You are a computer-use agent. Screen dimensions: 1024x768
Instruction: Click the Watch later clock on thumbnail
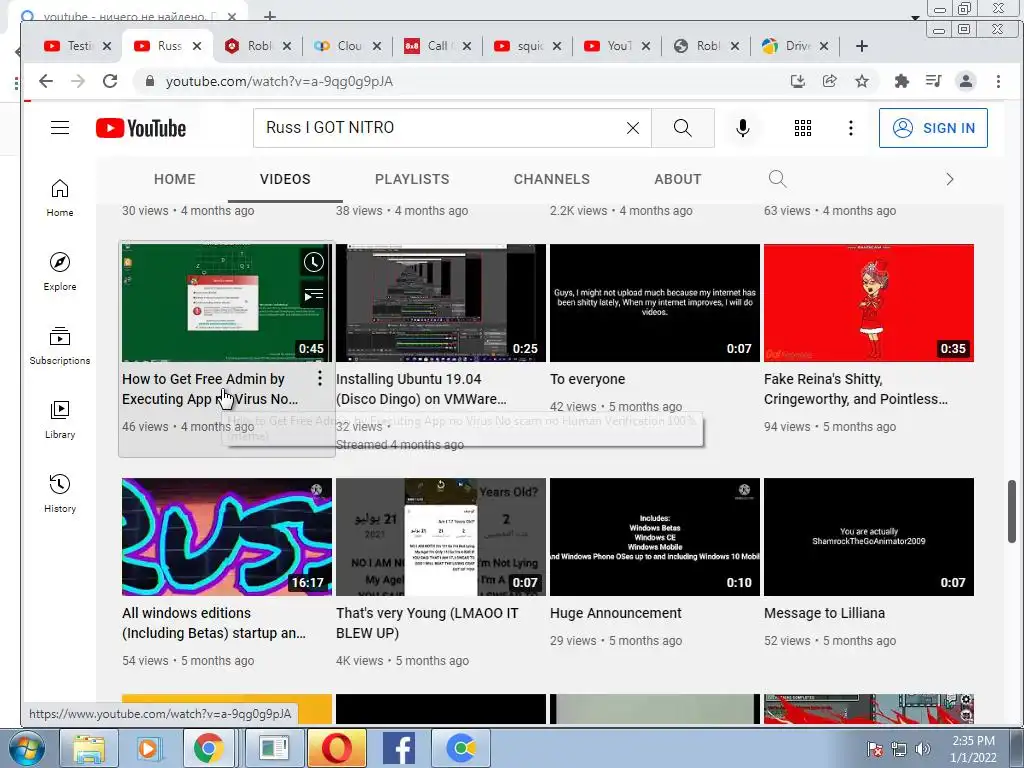pyautogui.click(x=313, y=263)
